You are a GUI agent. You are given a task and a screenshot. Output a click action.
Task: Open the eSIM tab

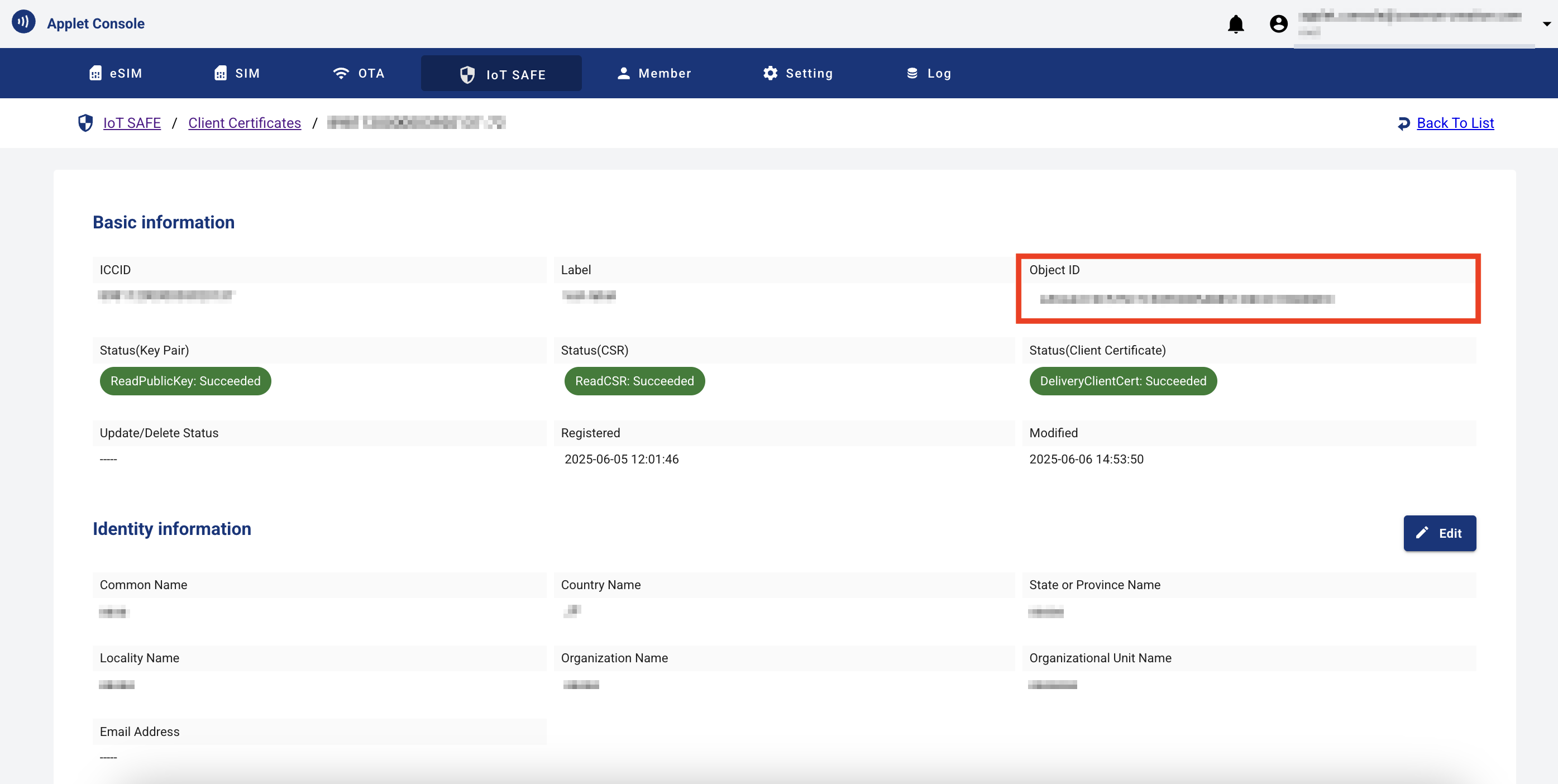[116, 73]
